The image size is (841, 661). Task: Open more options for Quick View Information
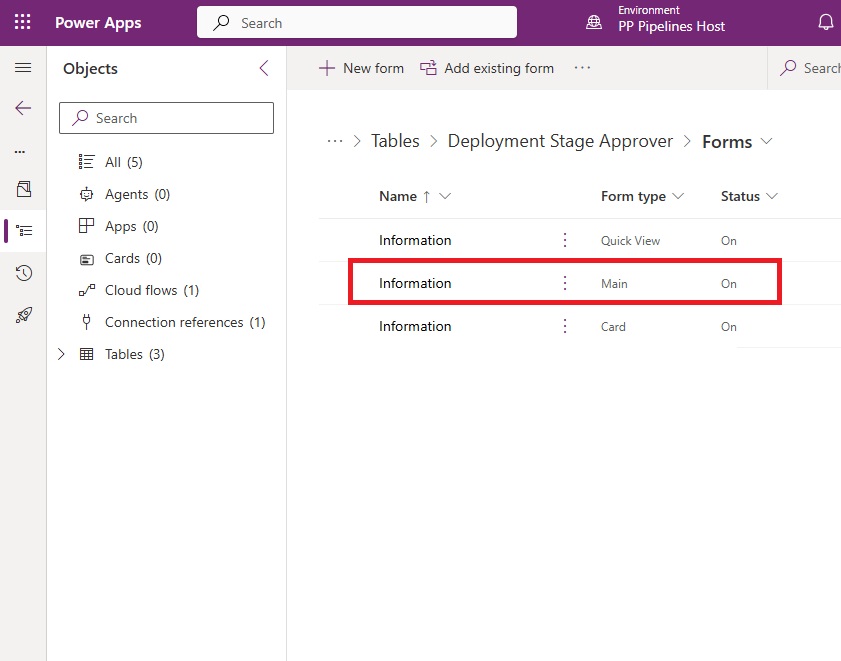pyautogui.click(x=565, y=240)
